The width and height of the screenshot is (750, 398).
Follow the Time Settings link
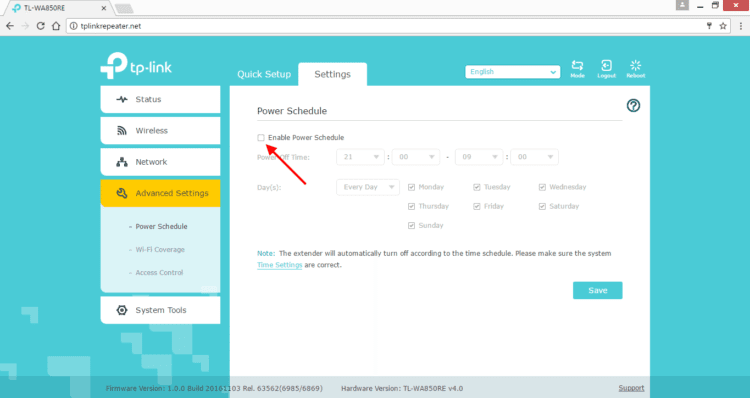279,265
